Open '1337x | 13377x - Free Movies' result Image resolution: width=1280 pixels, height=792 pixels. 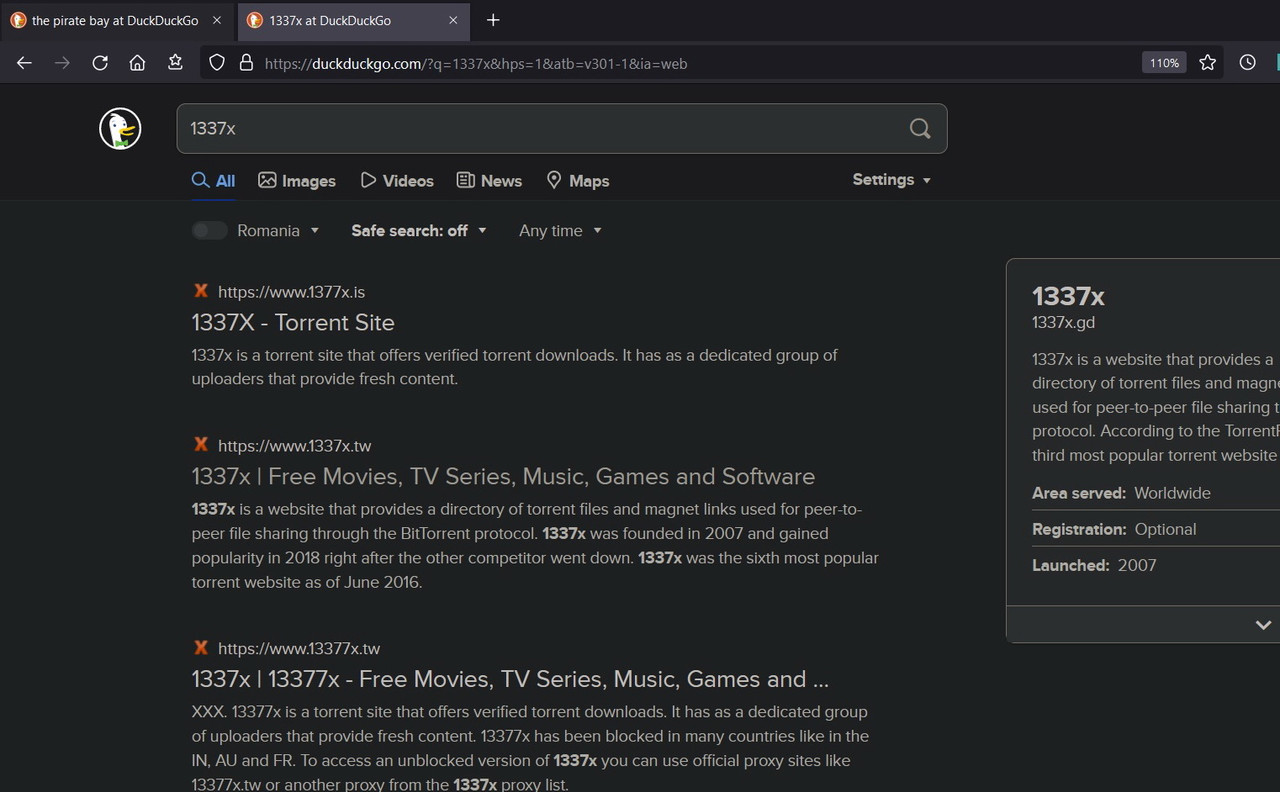510,679
